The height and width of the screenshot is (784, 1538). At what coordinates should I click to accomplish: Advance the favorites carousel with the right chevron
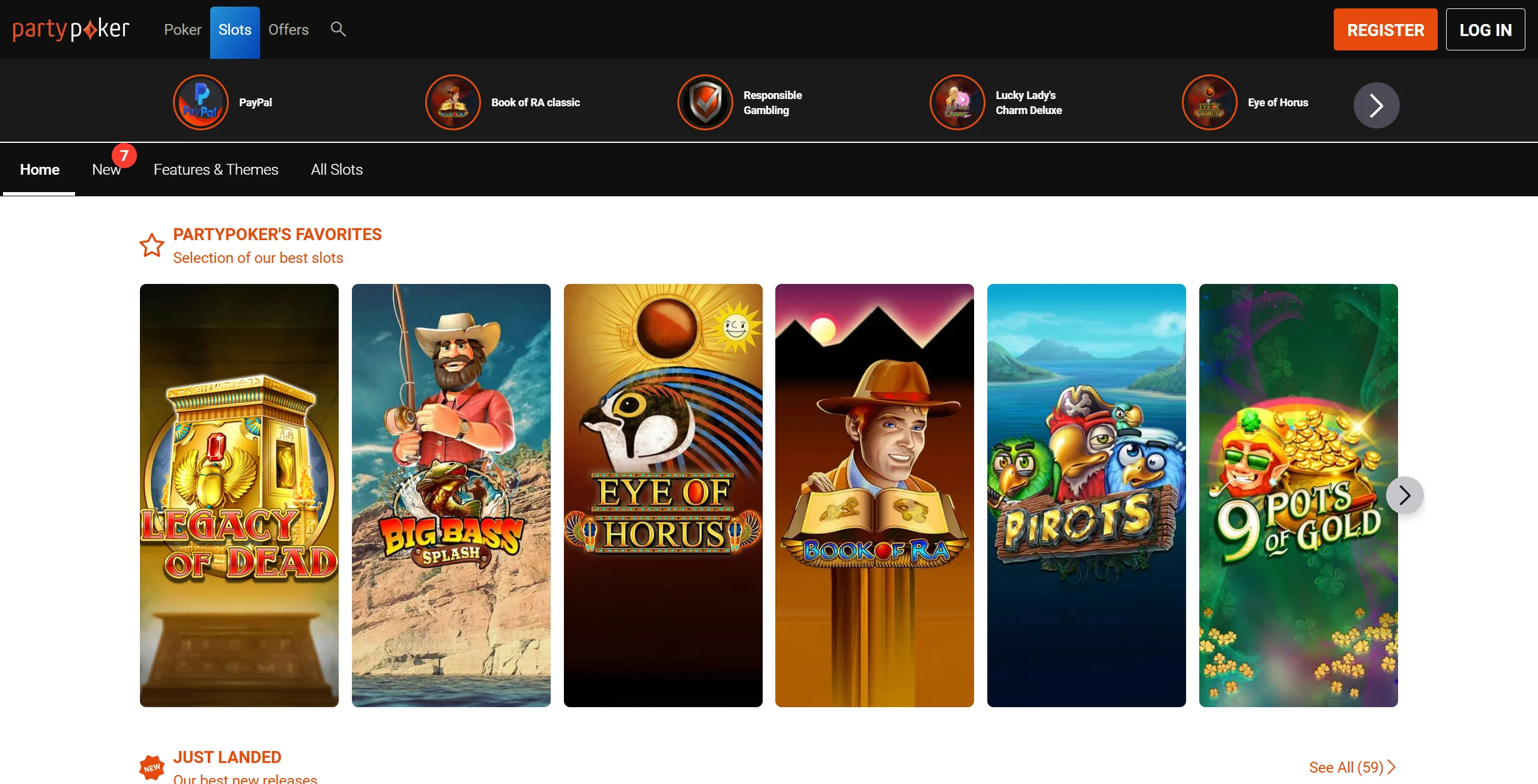(1405, 495)
